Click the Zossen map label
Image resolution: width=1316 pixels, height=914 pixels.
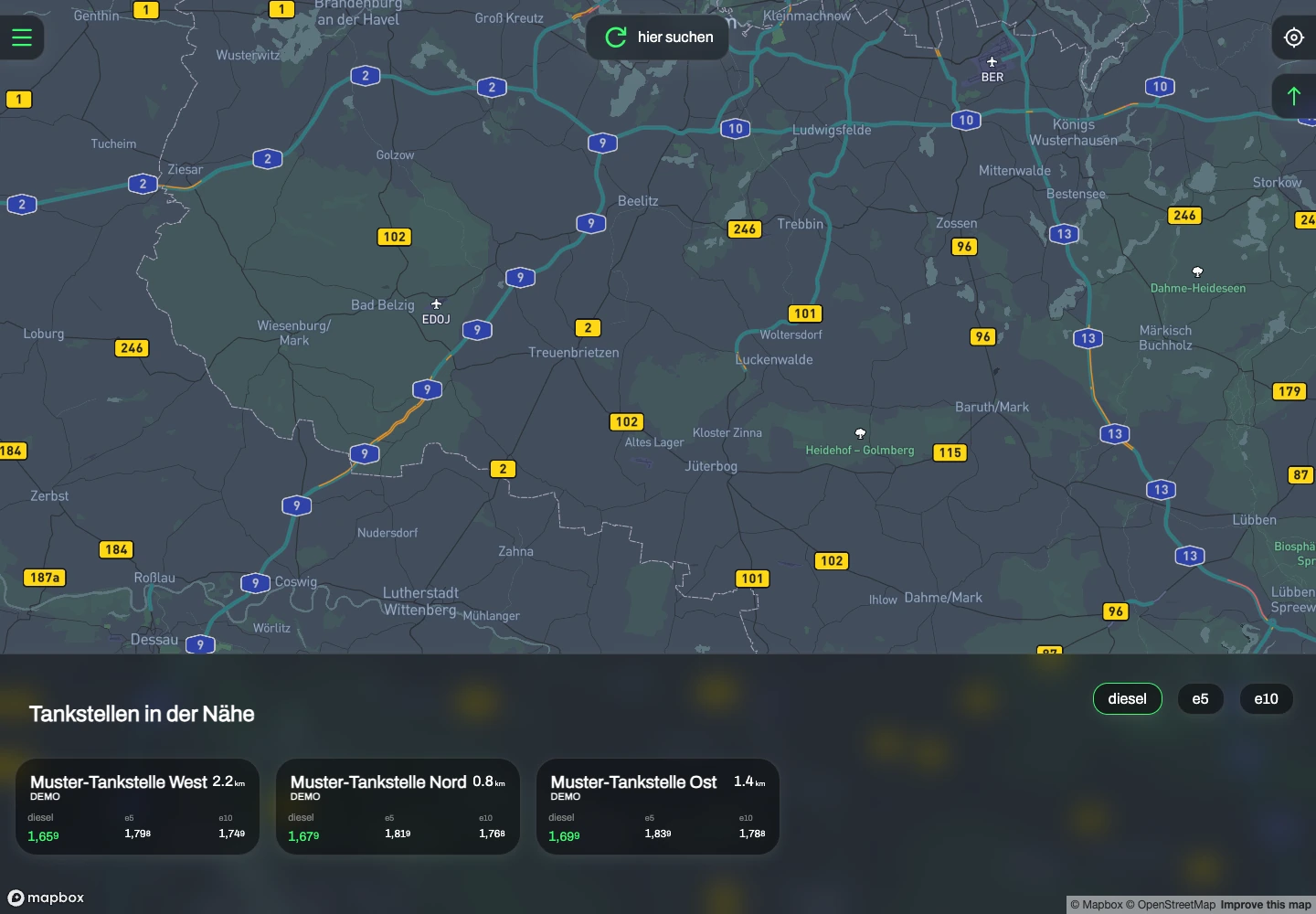(956, 223)
